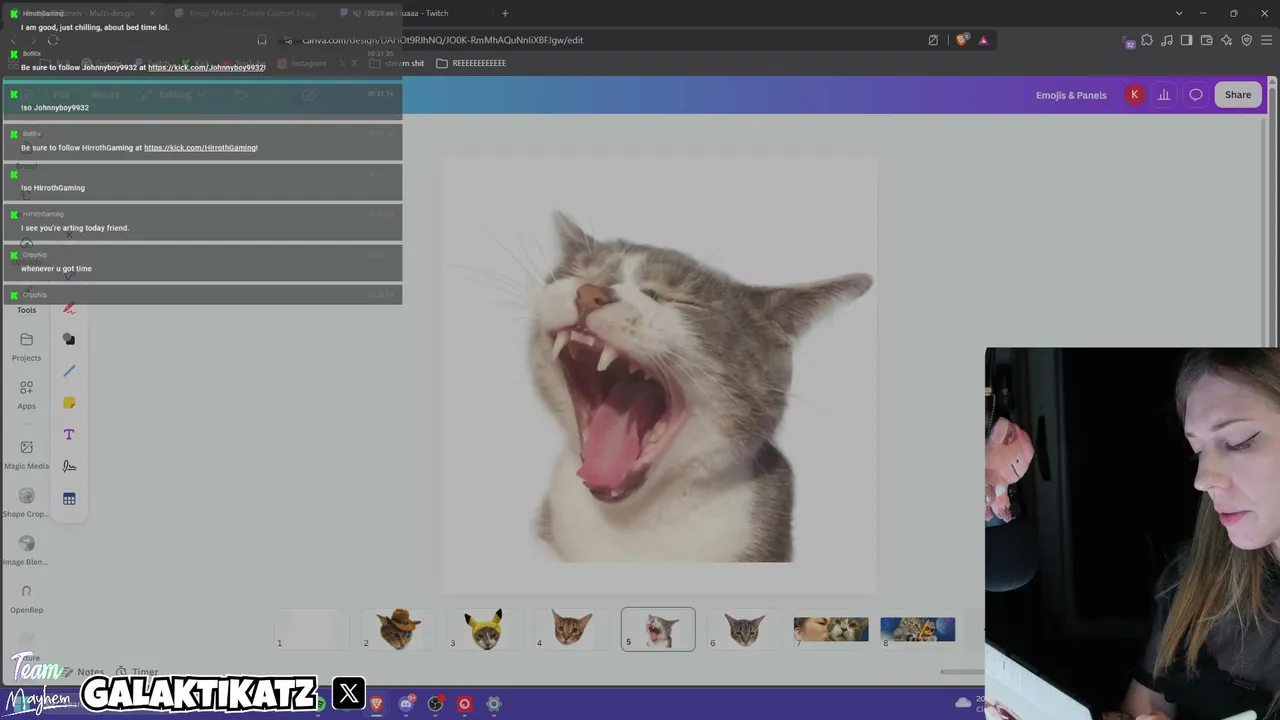Open the Magic Media app
The width and height of the screenshot is (1280, 720).
(x=27, y=454)
